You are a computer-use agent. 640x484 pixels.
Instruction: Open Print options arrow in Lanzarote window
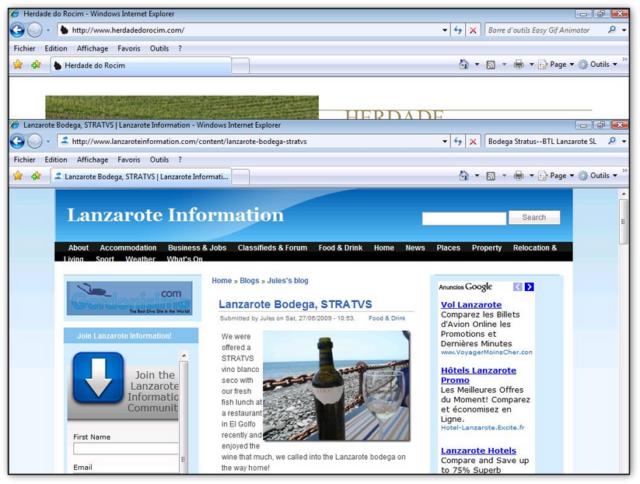pos(531,176)
